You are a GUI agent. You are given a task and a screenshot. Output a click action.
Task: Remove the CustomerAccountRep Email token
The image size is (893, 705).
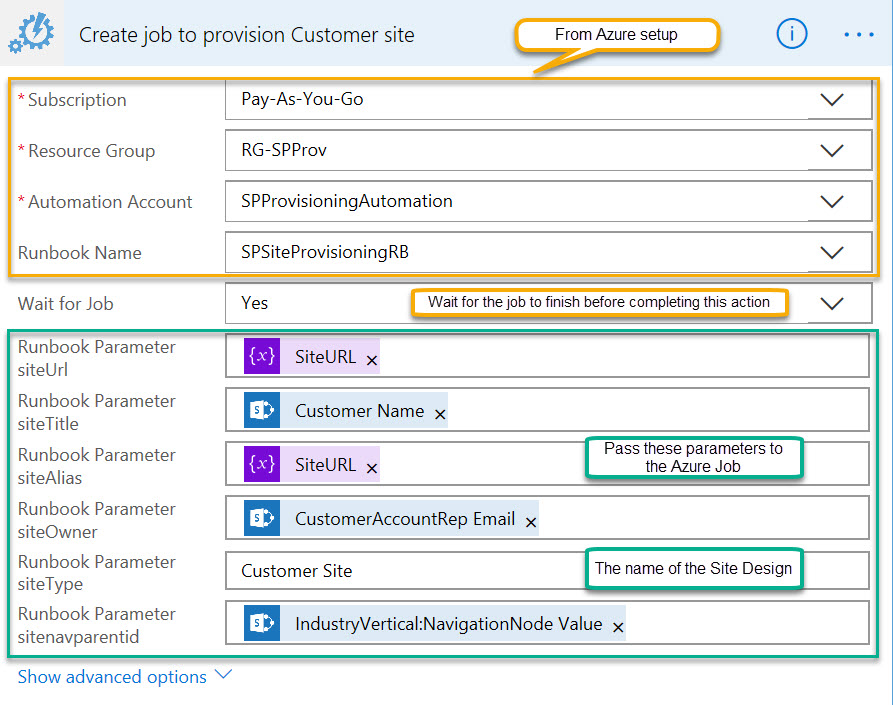pyautogui.click(x=530, y=520)
